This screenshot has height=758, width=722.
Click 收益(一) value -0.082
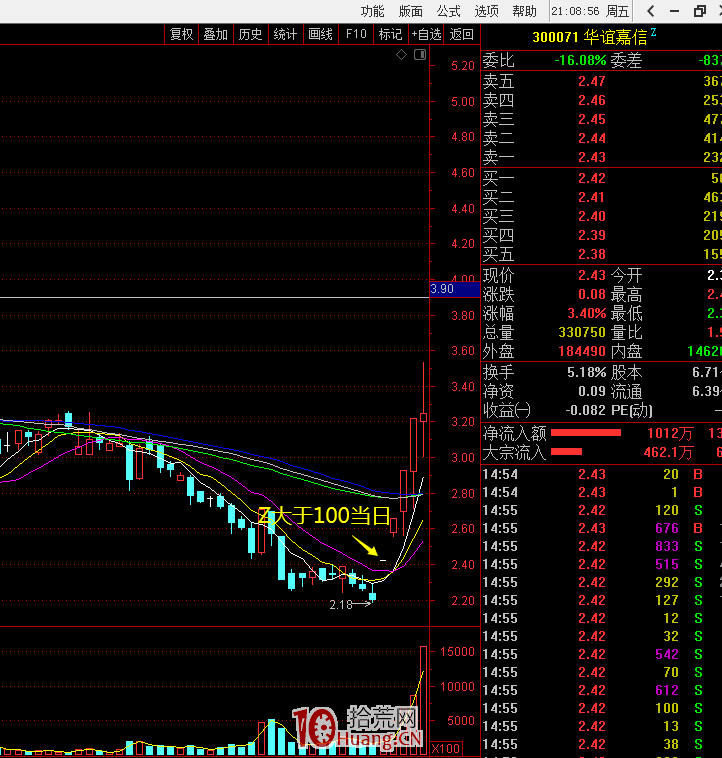click(x=585, y=410)
